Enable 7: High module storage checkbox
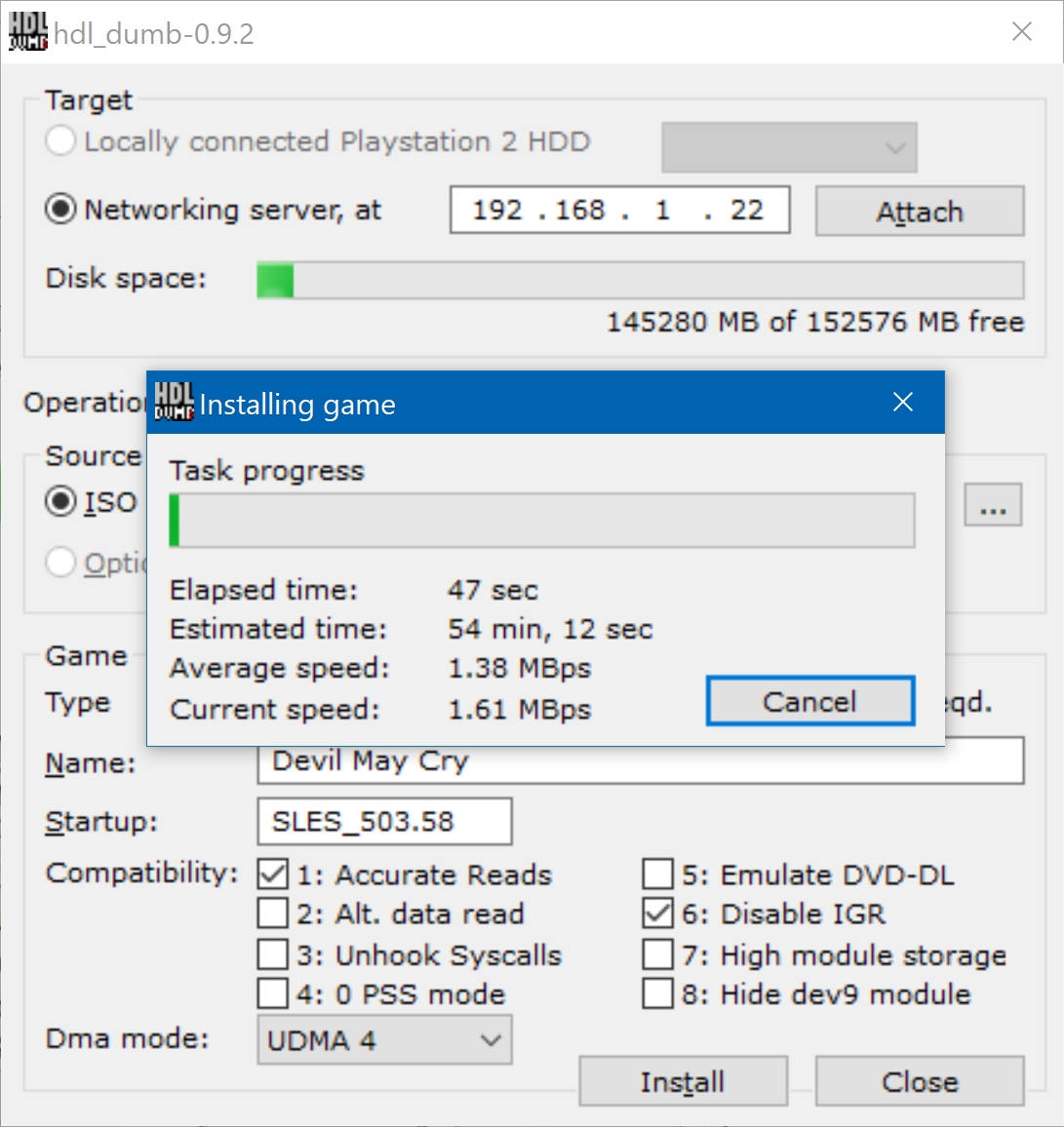Screen dimensions: 1064x1127 (x=658, y=954)
